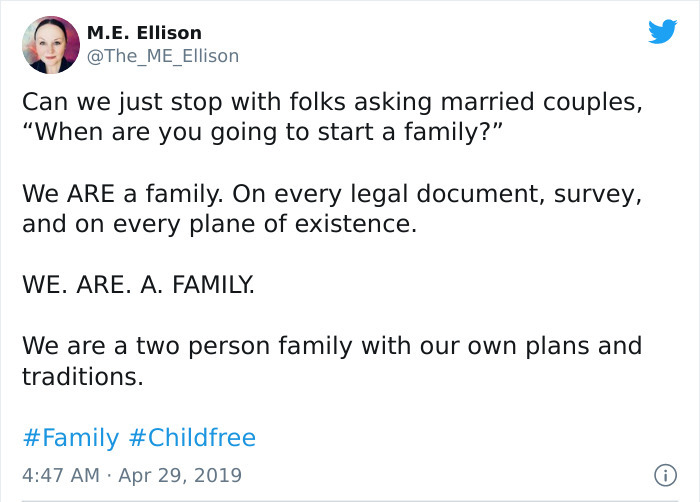700x502 pixels.
Task: Click the divider line below the timestamp
Action: tap(350, 501)
